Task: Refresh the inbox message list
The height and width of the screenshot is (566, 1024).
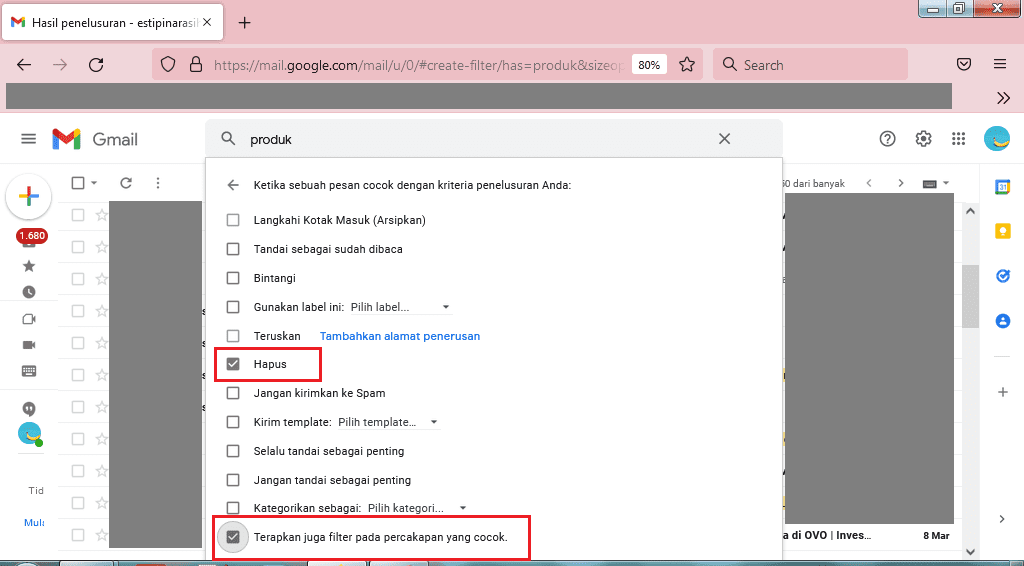Action: coord(126,183)
